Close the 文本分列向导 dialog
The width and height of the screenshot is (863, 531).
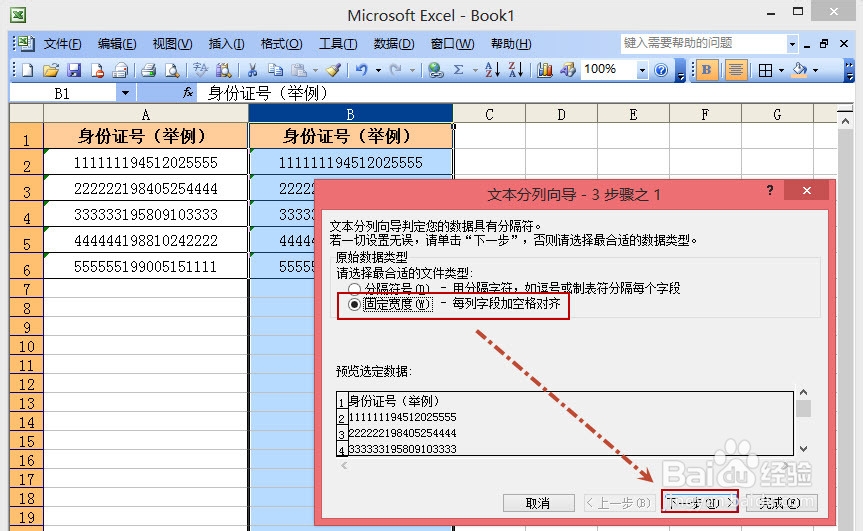tap(806, 190)
